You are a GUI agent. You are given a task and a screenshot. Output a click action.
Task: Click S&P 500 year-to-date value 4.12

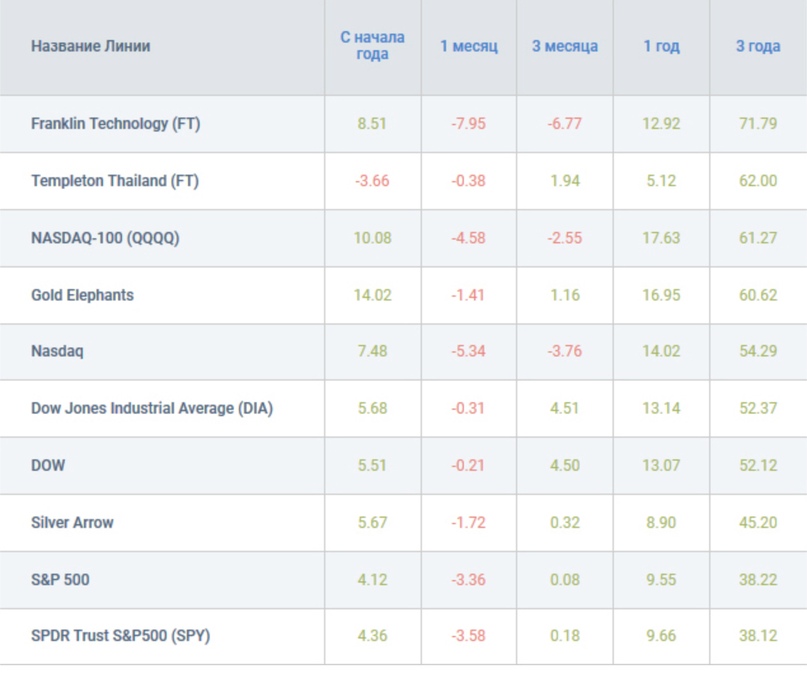(x=372, y=580)
